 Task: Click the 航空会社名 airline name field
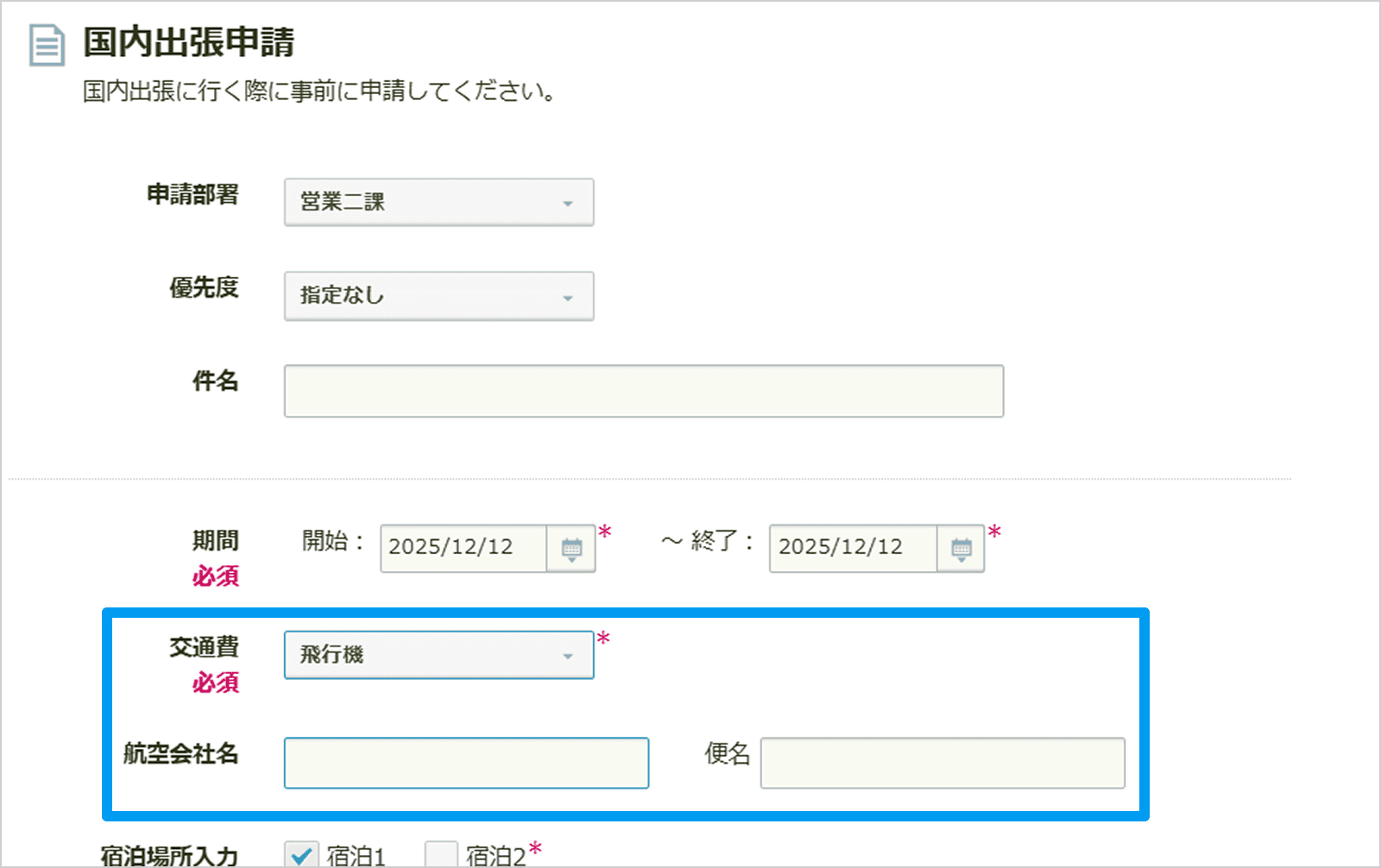coord(465,763)
